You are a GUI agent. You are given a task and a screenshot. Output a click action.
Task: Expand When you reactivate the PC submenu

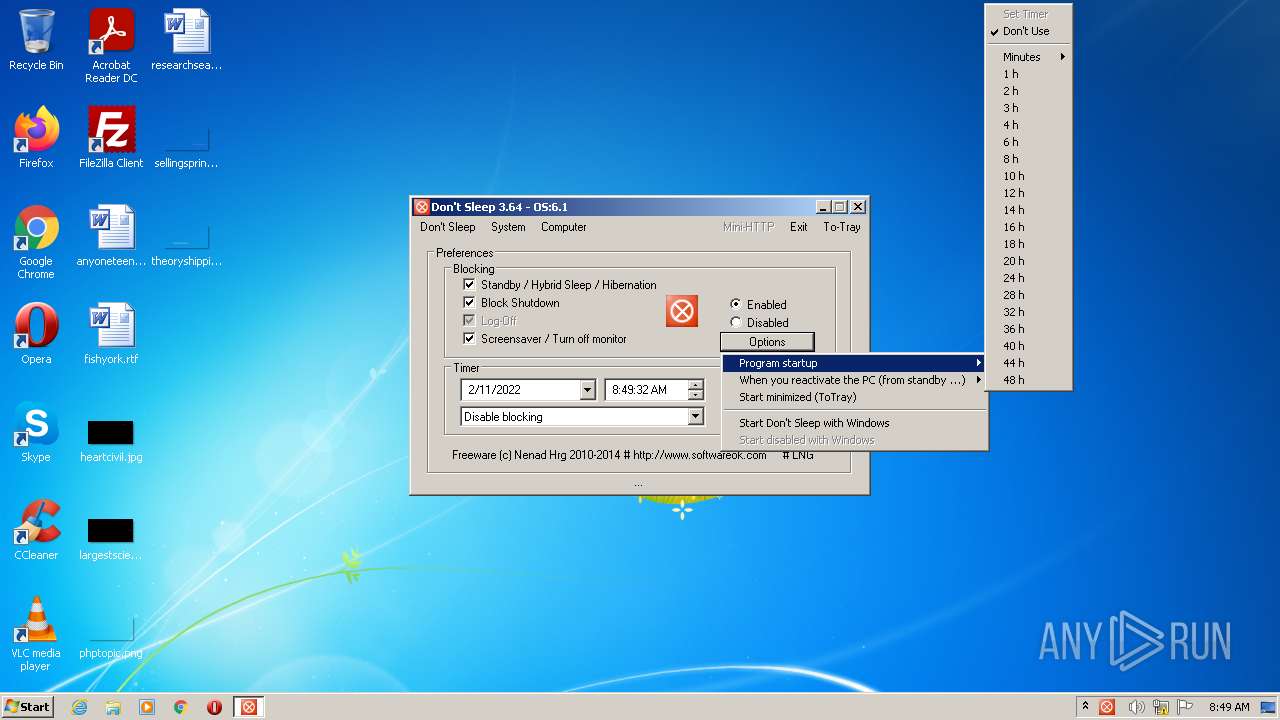tap(855, 380)
